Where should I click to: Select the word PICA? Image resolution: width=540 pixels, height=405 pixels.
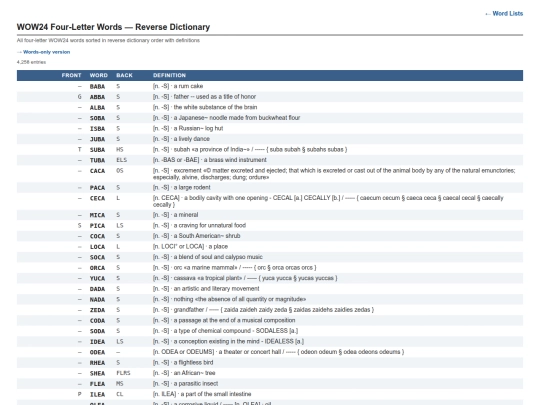tap(97, 226)
